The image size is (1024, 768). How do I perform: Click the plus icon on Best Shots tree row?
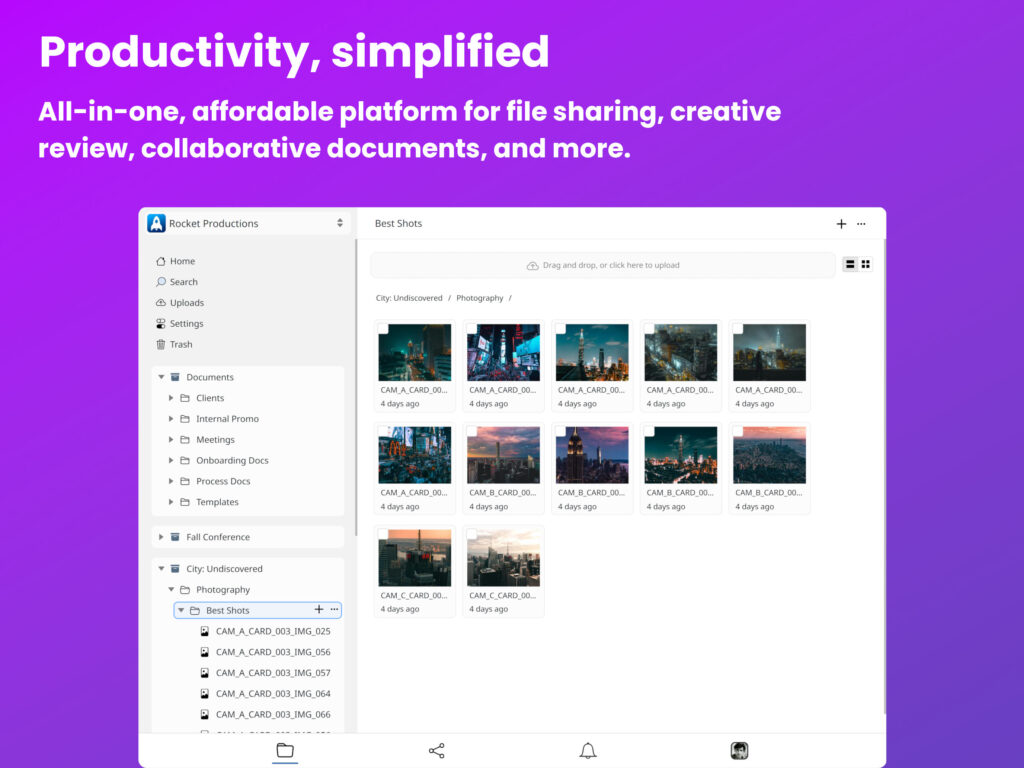319,610
